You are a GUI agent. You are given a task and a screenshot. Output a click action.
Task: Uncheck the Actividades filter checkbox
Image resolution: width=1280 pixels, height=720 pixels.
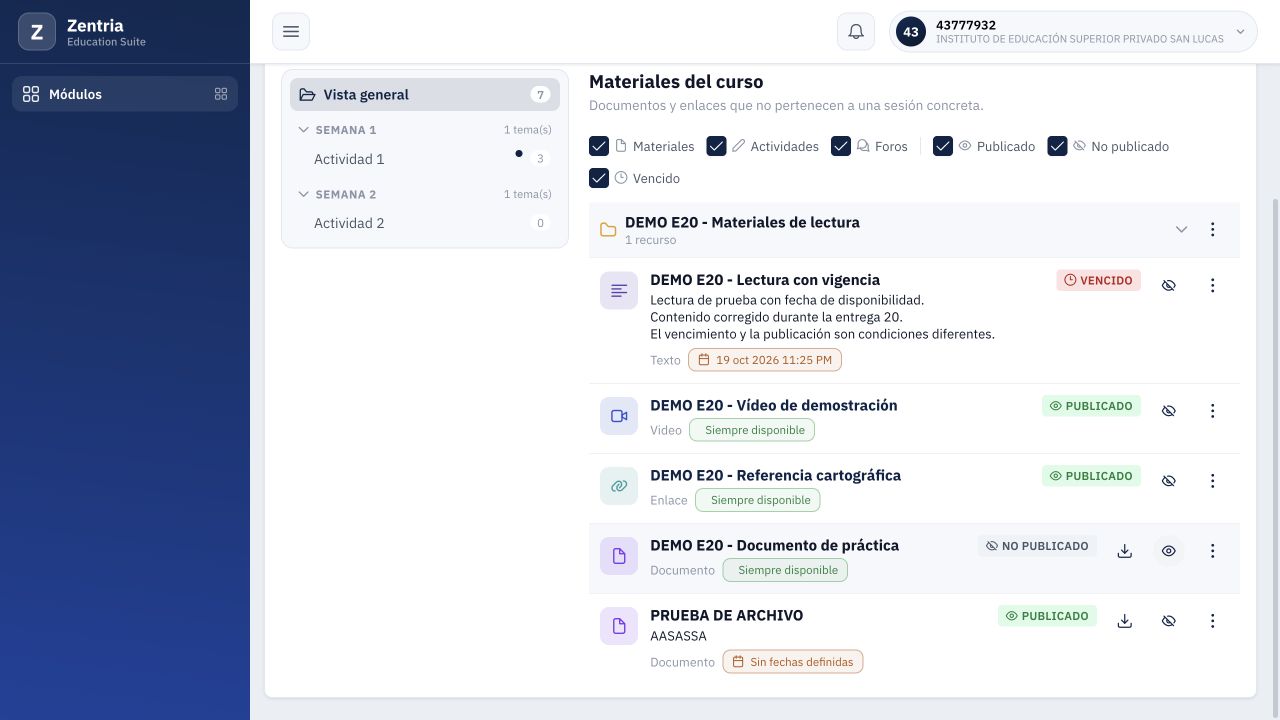(717, 146)
